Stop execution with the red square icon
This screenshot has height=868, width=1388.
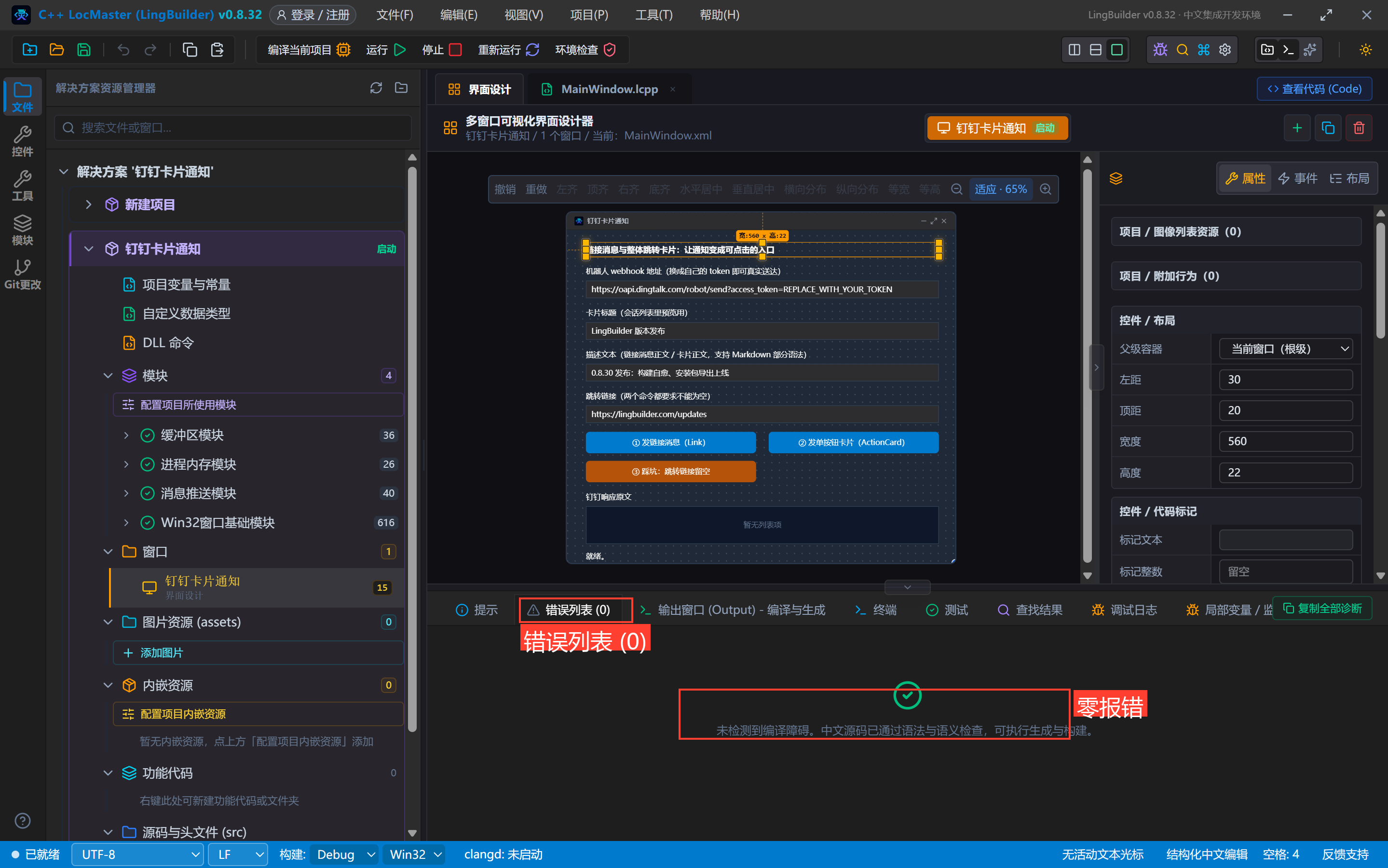(455, 50)
